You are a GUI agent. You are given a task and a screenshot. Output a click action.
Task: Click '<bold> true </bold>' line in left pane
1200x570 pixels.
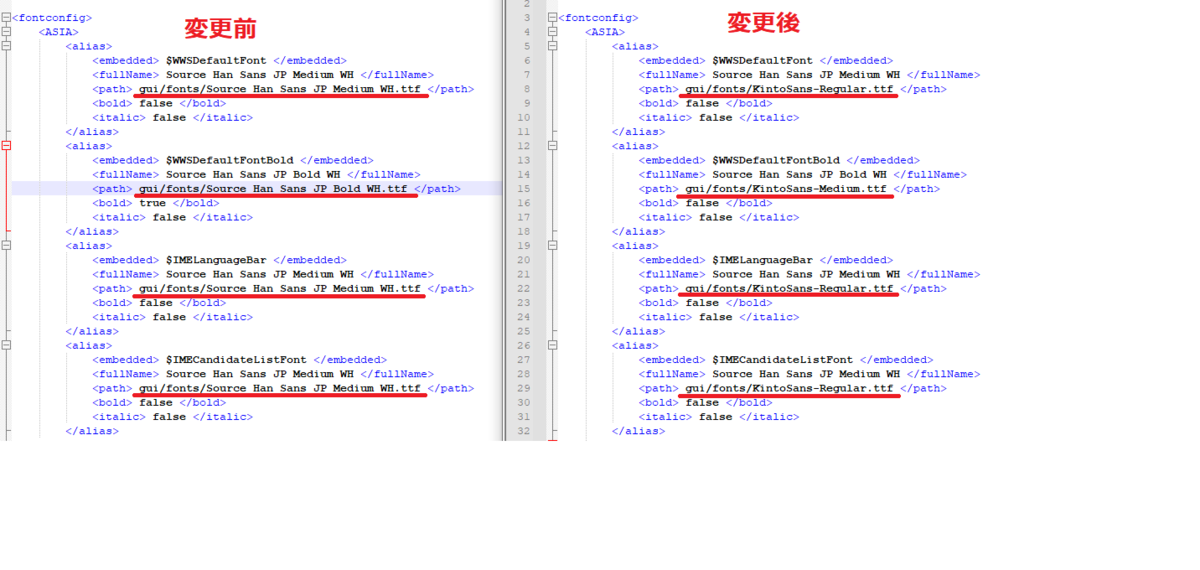tap(156, 203)
